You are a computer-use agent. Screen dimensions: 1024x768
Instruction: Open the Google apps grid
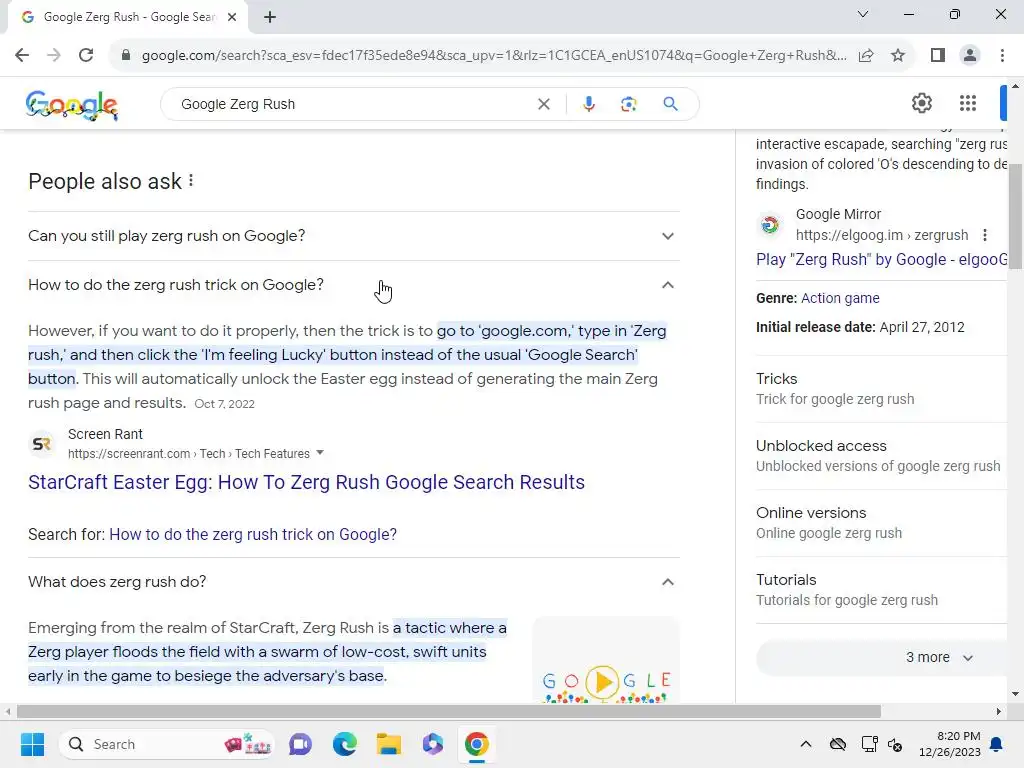968,103
